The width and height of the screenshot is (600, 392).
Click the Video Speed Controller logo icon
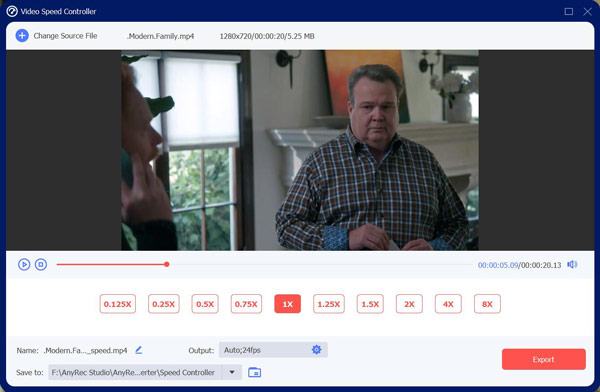pyautogui.click(x=12, y=11)
